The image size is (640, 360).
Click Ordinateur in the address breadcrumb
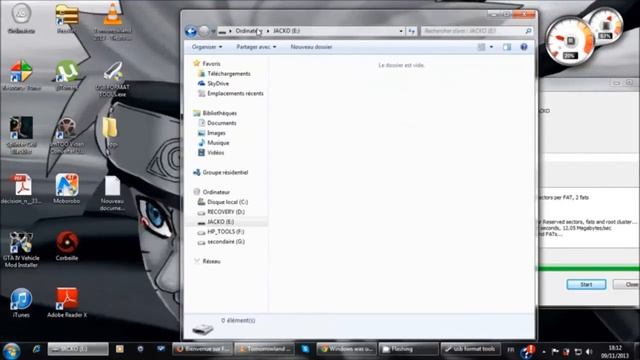tap(248, 31)
